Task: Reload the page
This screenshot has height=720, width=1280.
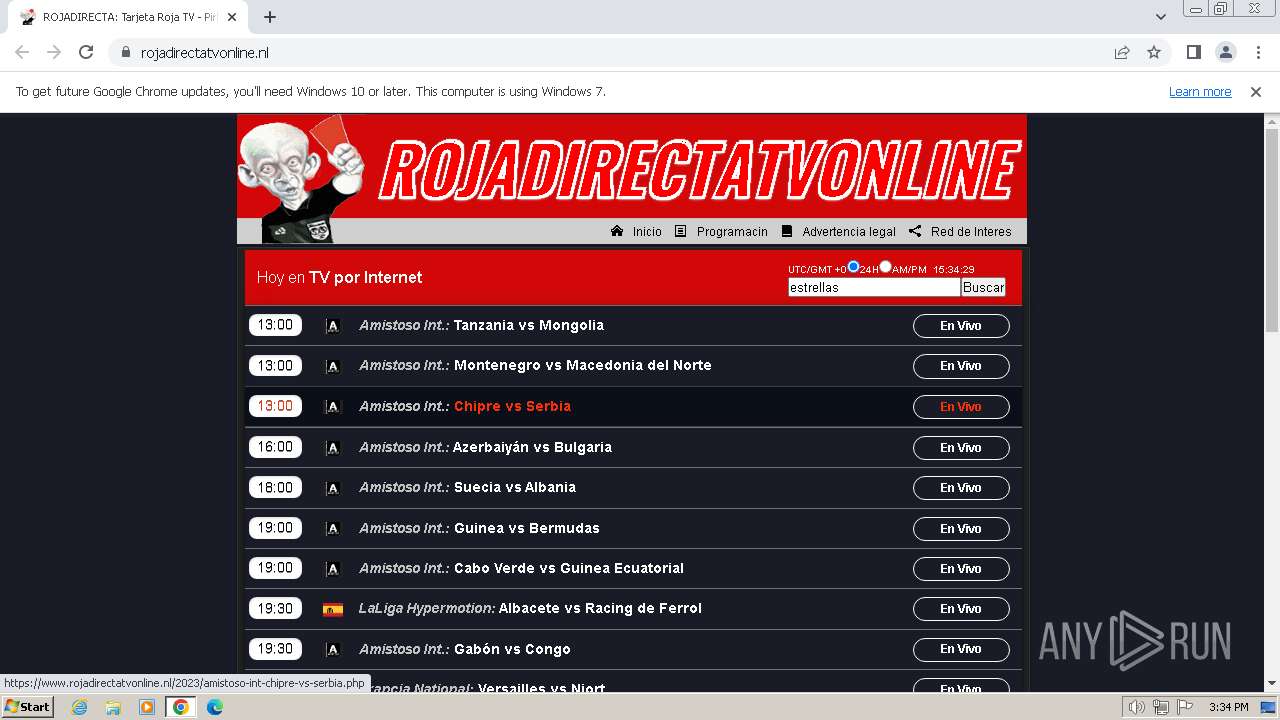Action: click(86, 52)
